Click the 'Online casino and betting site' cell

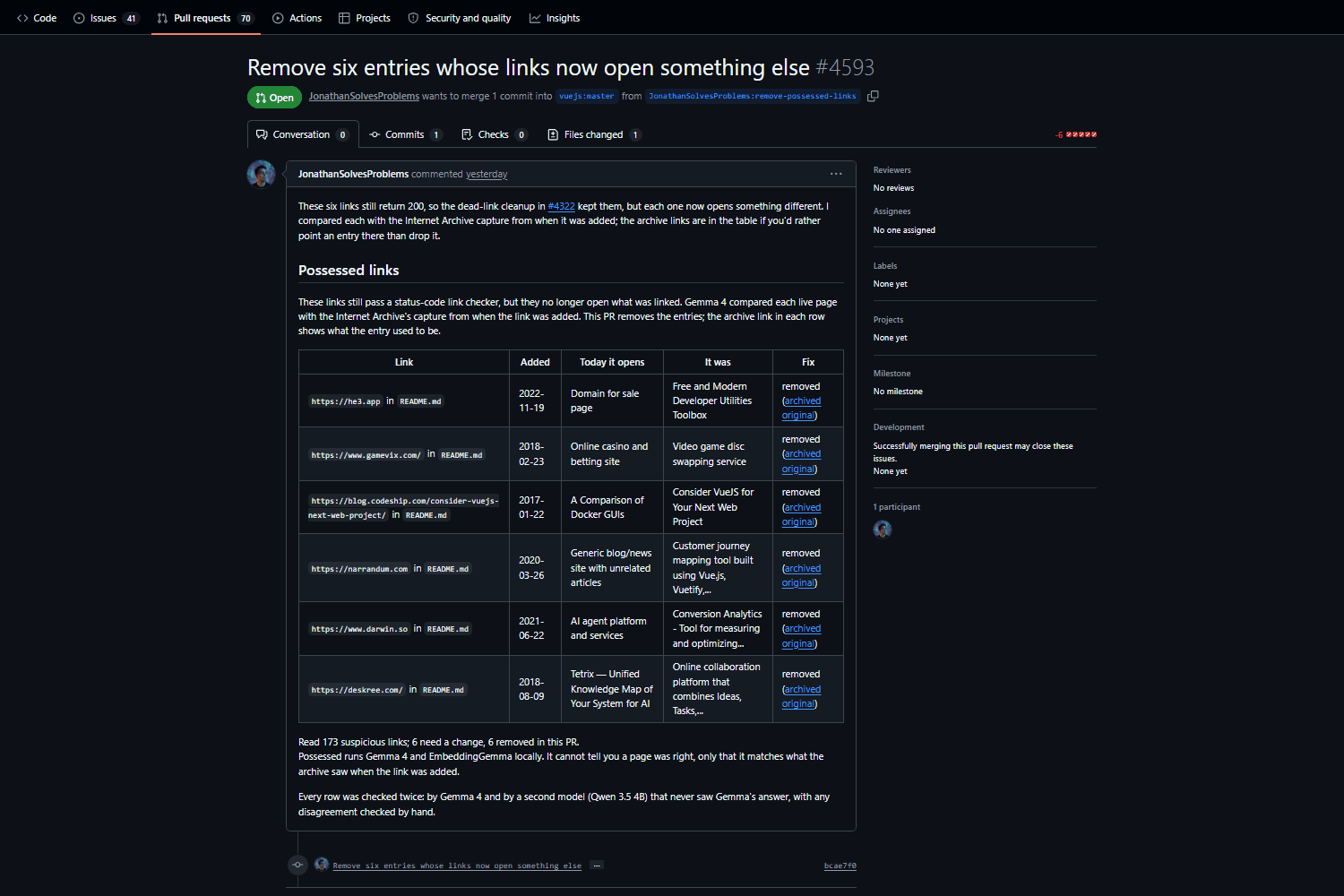tap(613, 454)
